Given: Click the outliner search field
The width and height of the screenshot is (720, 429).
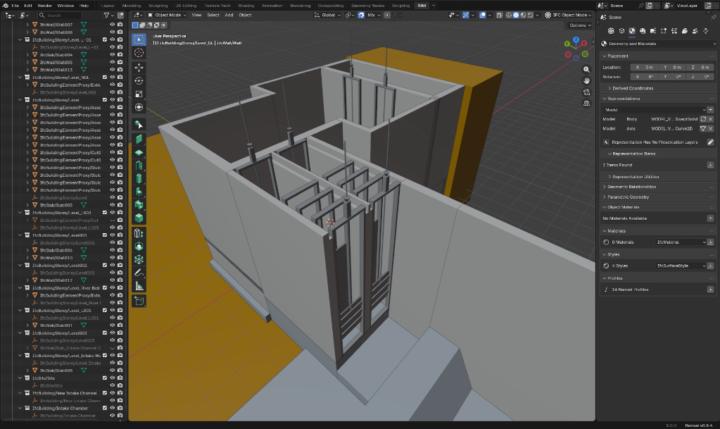Looking at the screenshot, I should click(x=60, y=16).
